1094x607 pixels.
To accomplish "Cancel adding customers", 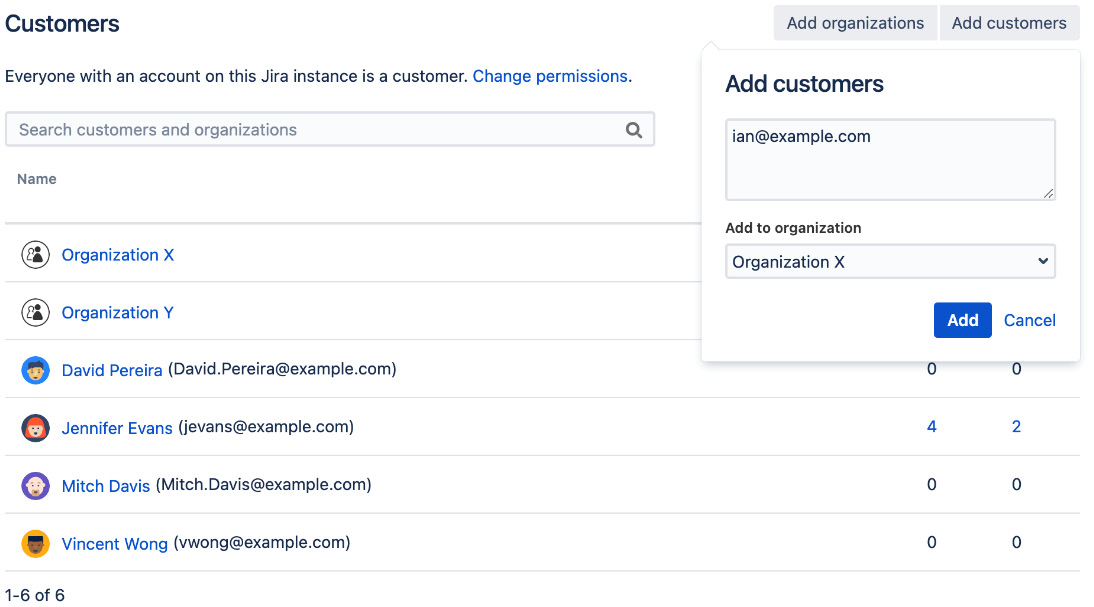I will tap(1029, 320).
